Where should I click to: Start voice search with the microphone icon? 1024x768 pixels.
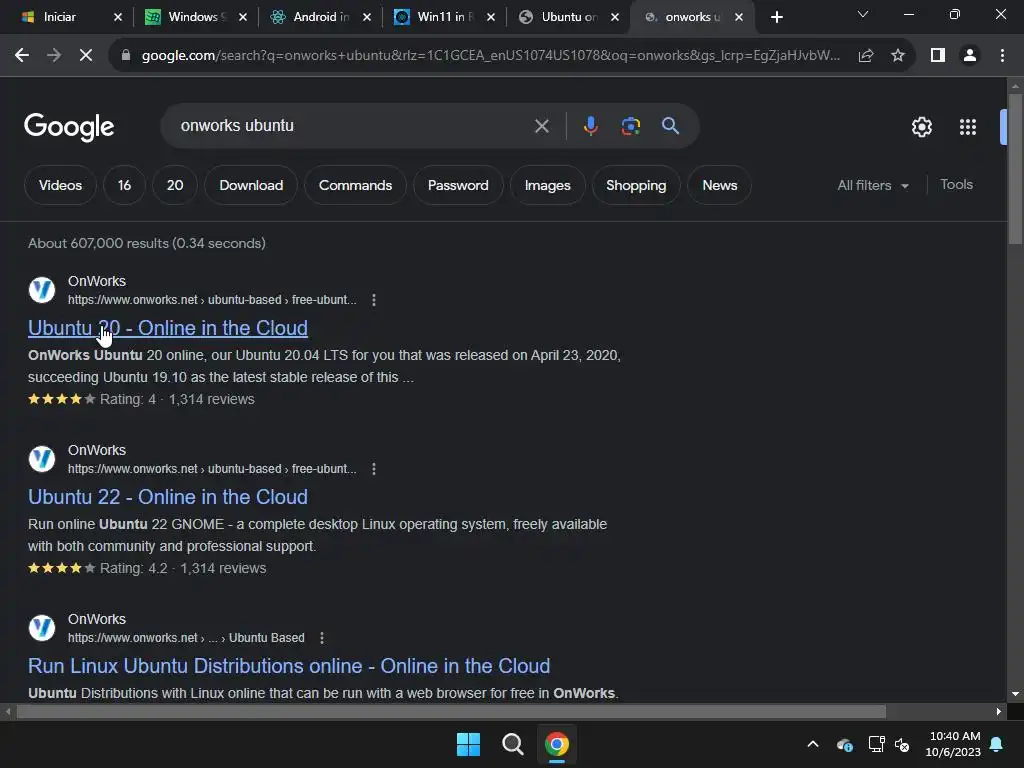click(x=590, y=125)
